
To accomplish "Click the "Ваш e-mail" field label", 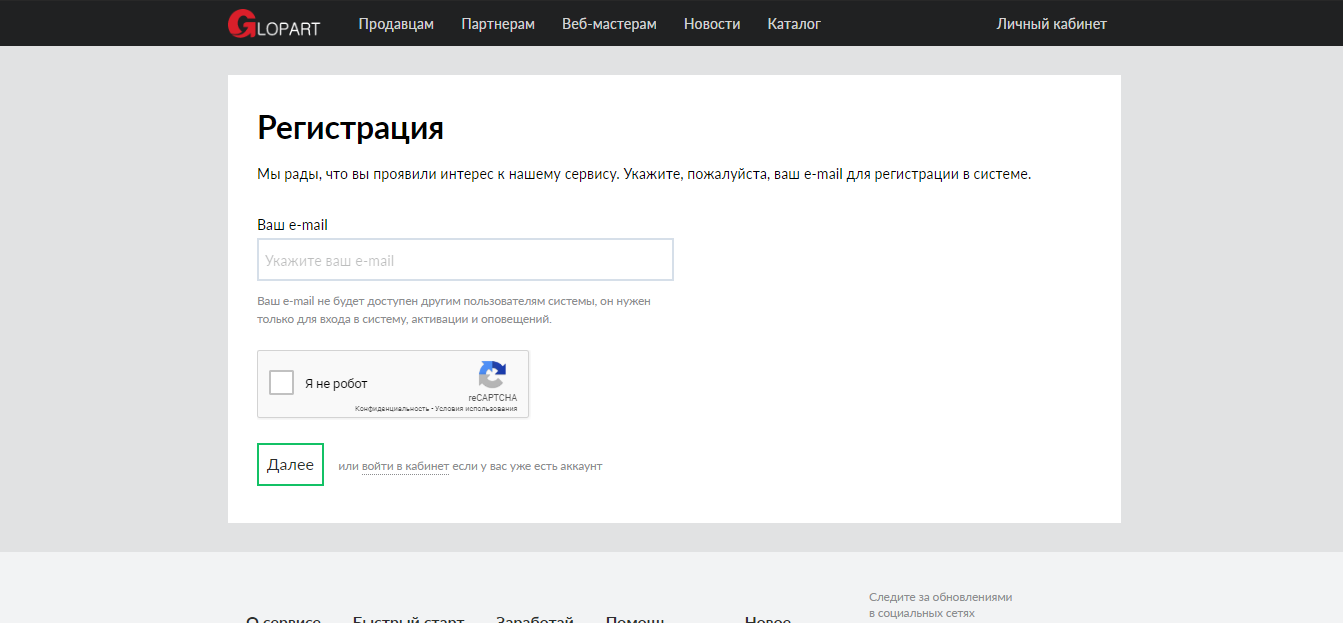I will coord(292,225).
